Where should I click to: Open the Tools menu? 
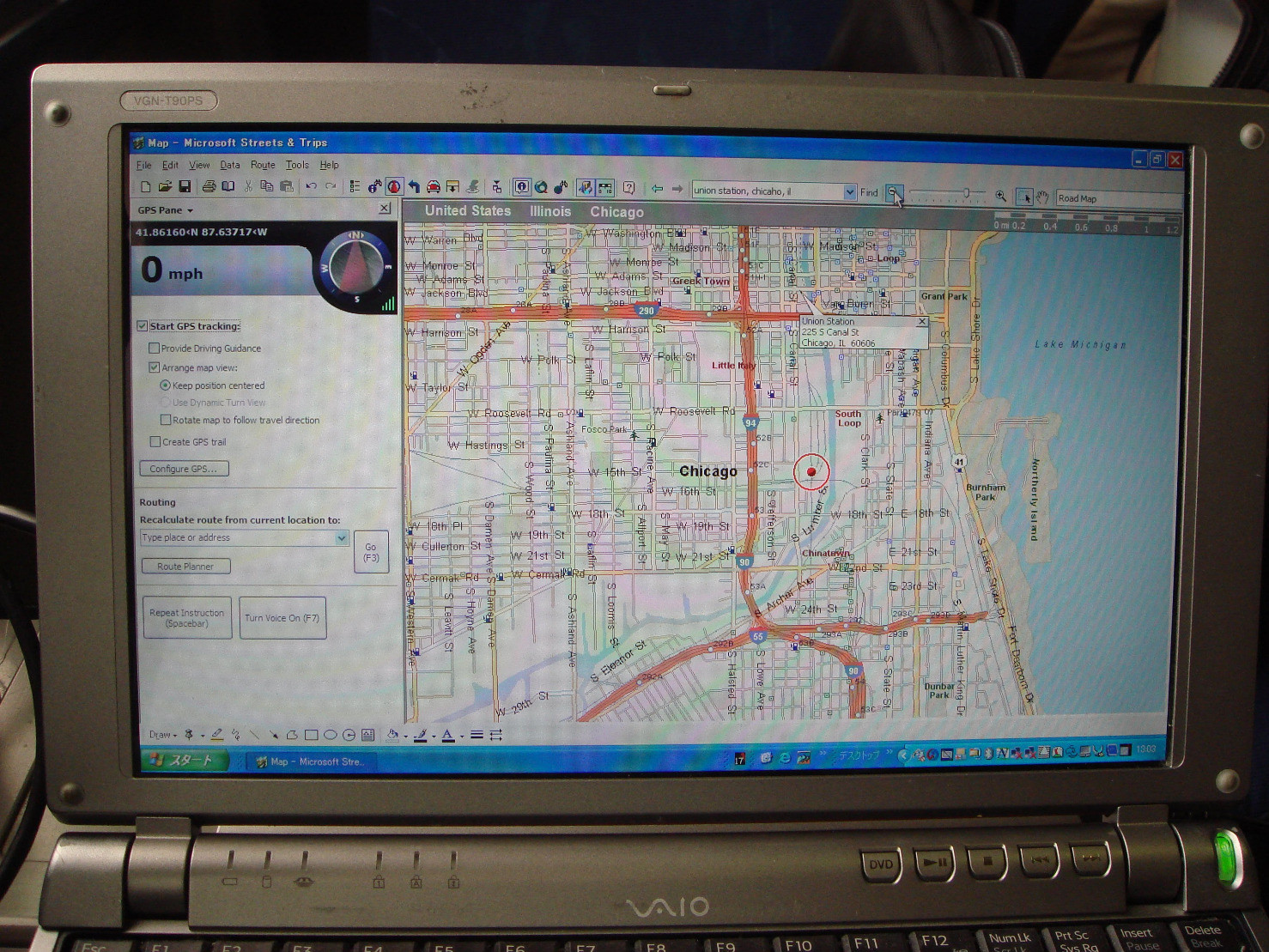297,165
